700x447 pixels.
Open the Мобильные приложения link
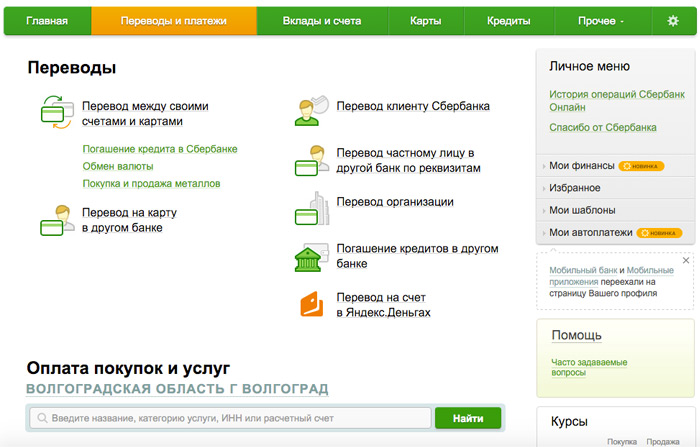pyautogui.click(x=612, y=276)
